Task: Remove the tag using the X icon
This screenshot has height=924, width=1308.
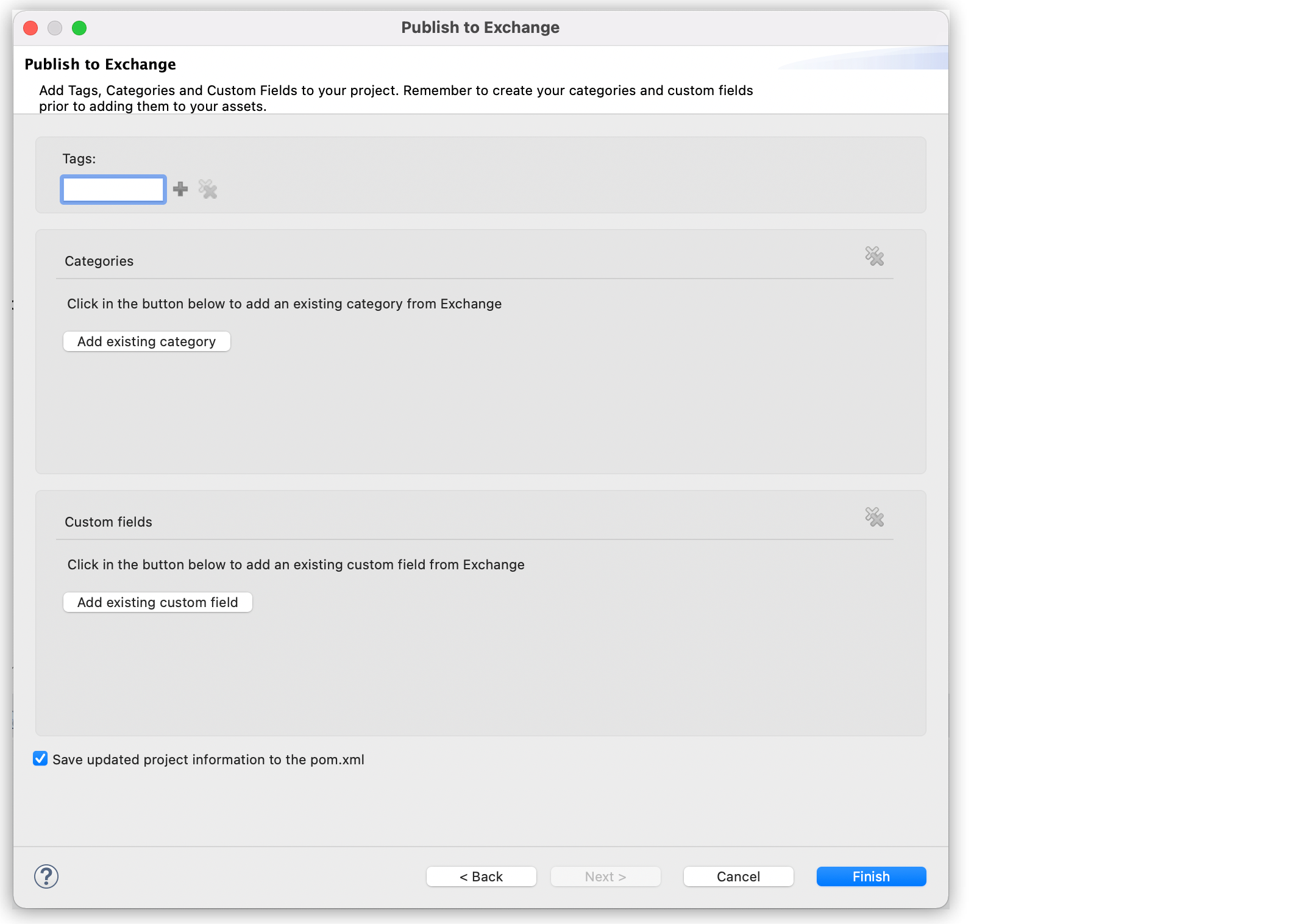Action: 207,190
